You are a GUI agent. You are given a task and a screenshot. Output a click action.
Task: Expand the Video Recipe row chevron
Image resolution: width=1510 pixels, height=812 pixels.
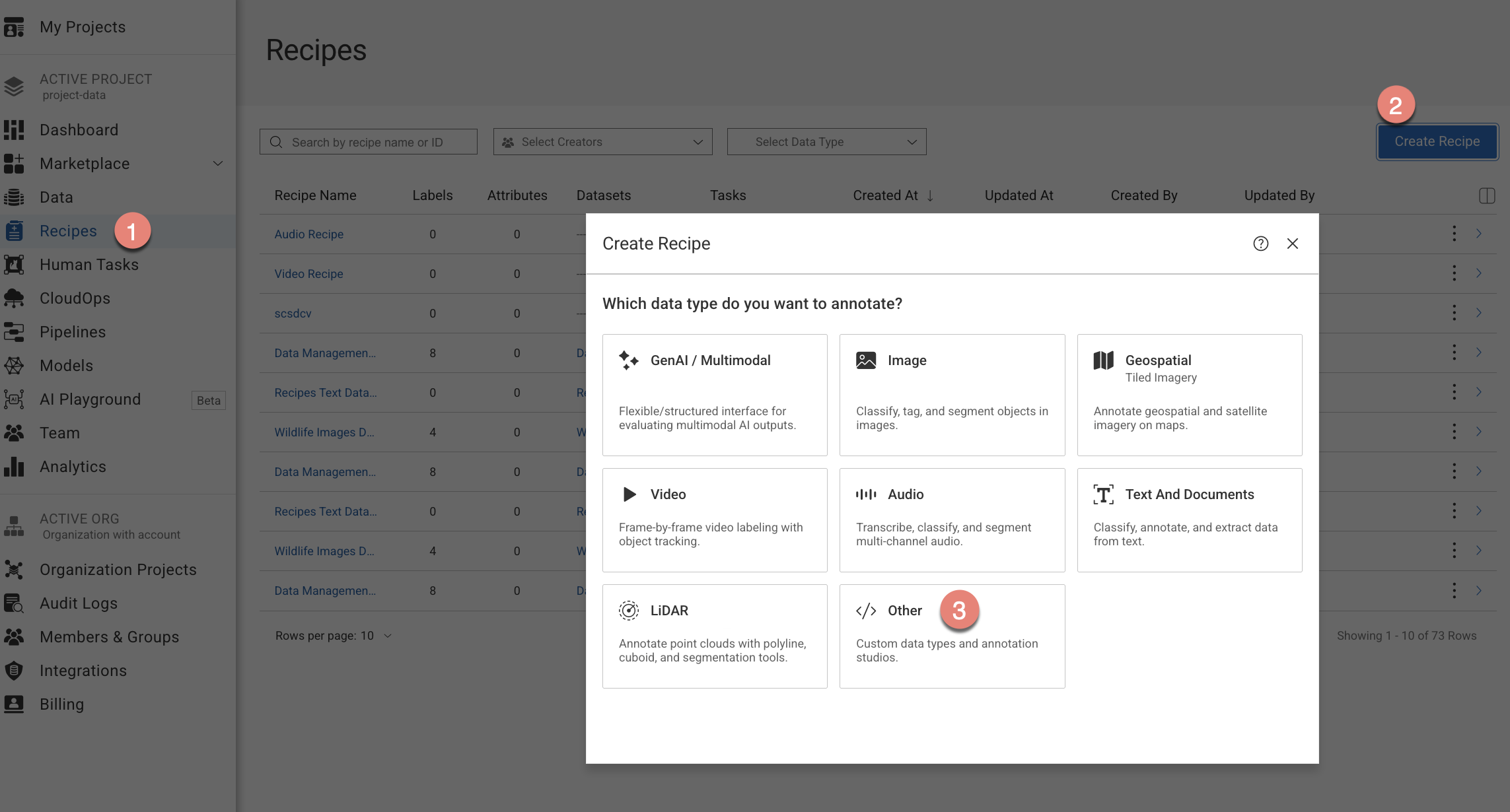pyautogui.click(x=1479, y=273)
